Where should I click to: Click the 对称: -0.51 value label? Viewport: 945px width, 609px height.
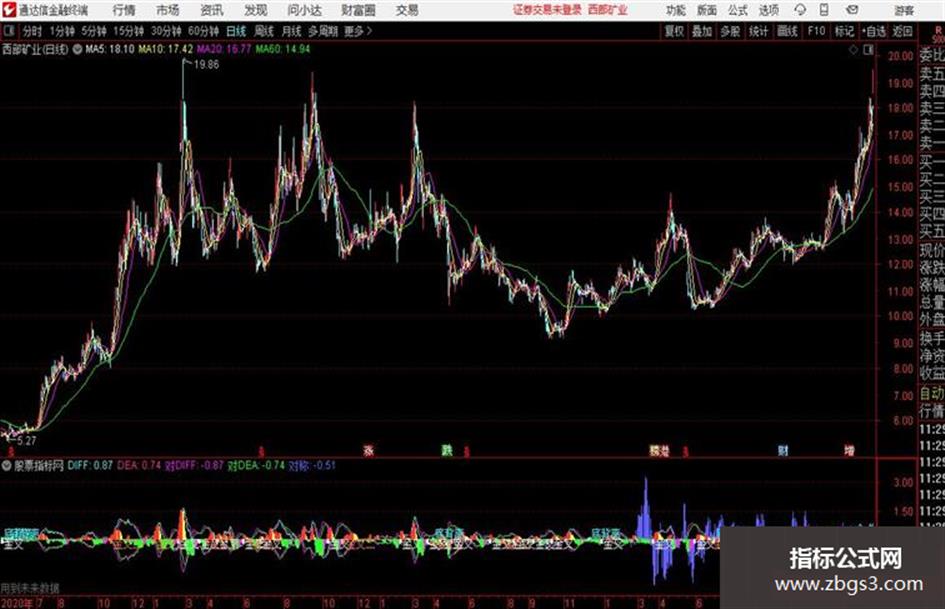click(312, 465)
